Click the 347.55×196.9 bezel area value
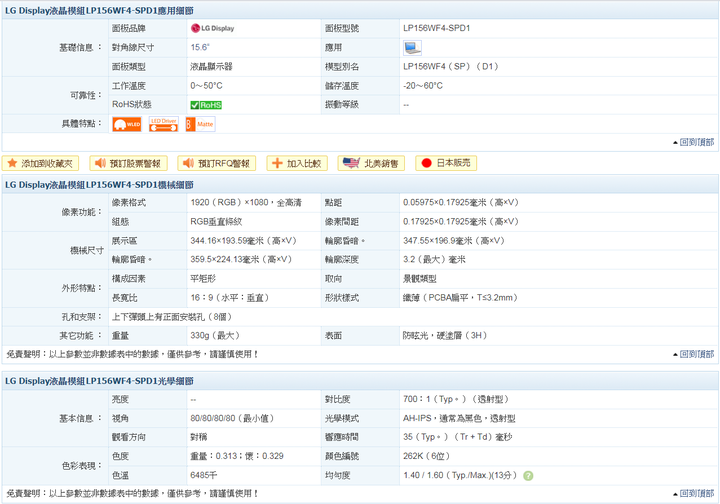The width and height of the screenshot is (720, 504). [x=454, y=241]
